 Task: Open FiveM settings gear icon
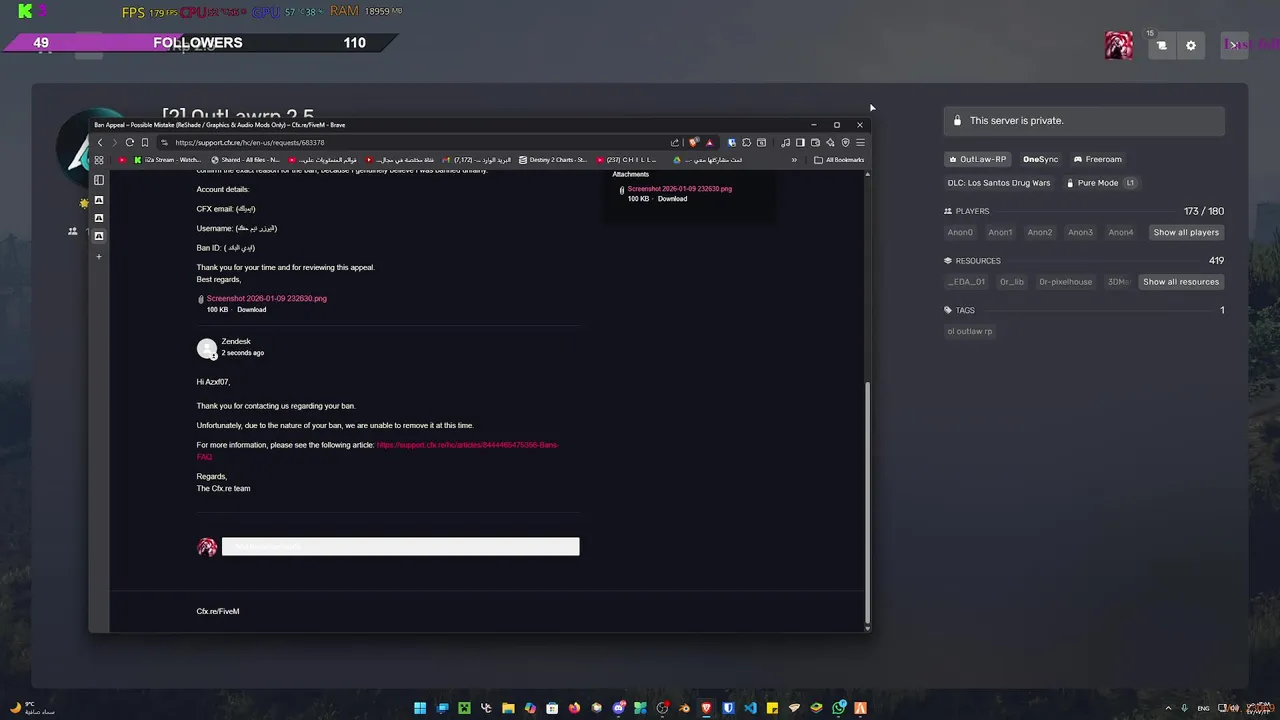pyautogui.click(x=1191, y=45)
